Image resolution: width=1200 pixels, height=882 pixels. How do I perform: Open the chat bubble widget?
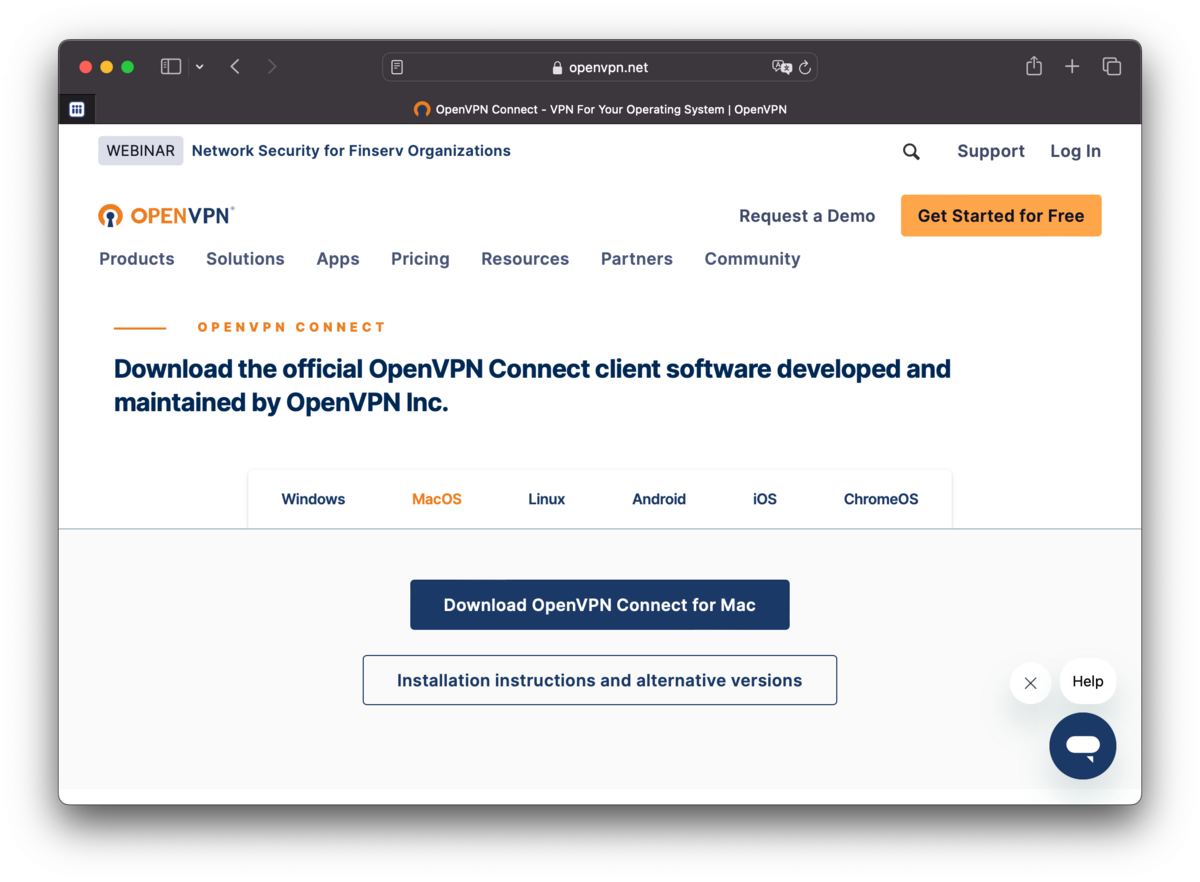tap(1082, 746)
